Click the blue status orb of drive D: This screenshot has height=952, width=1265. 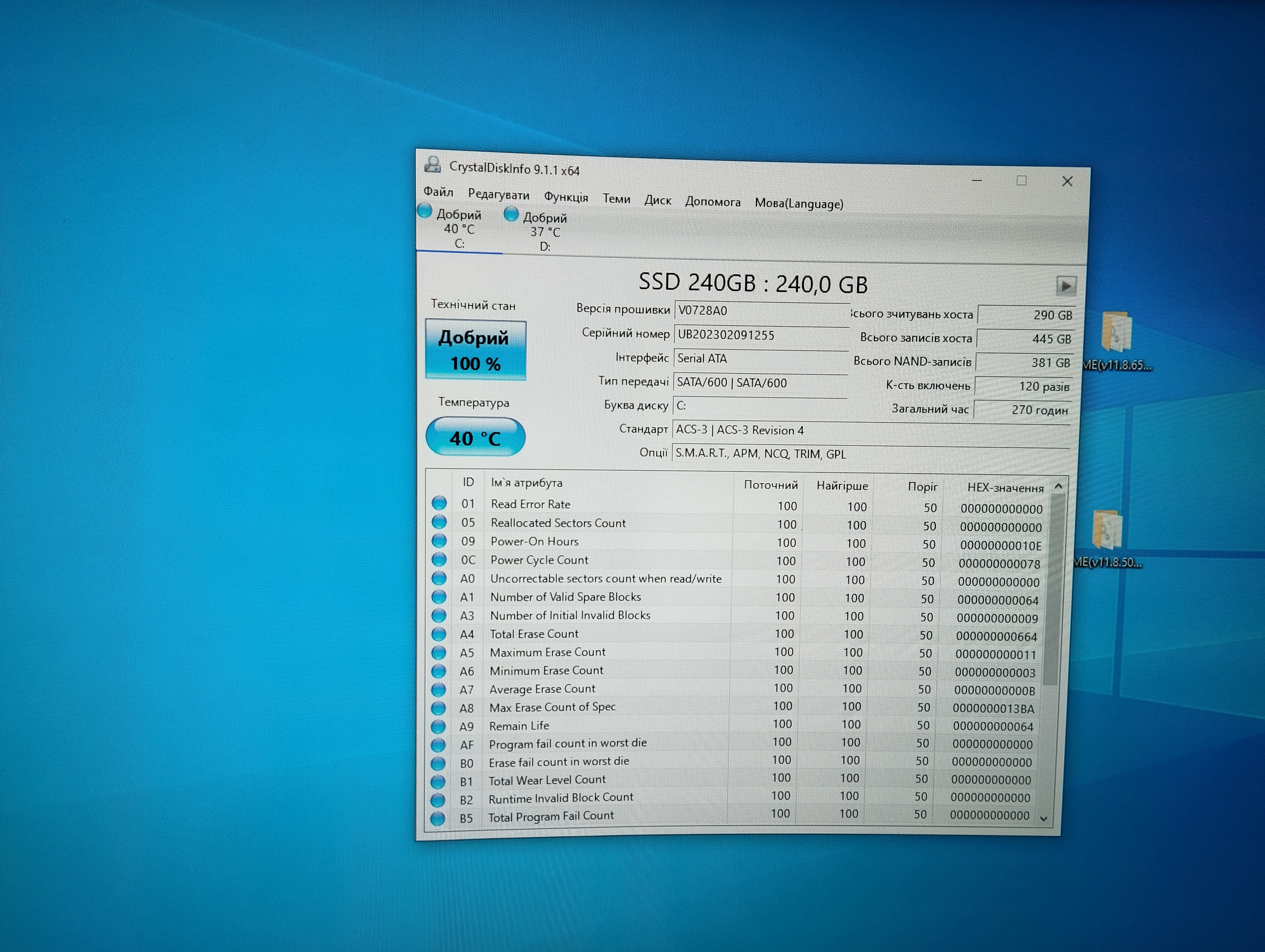click(x=511, y=214)
